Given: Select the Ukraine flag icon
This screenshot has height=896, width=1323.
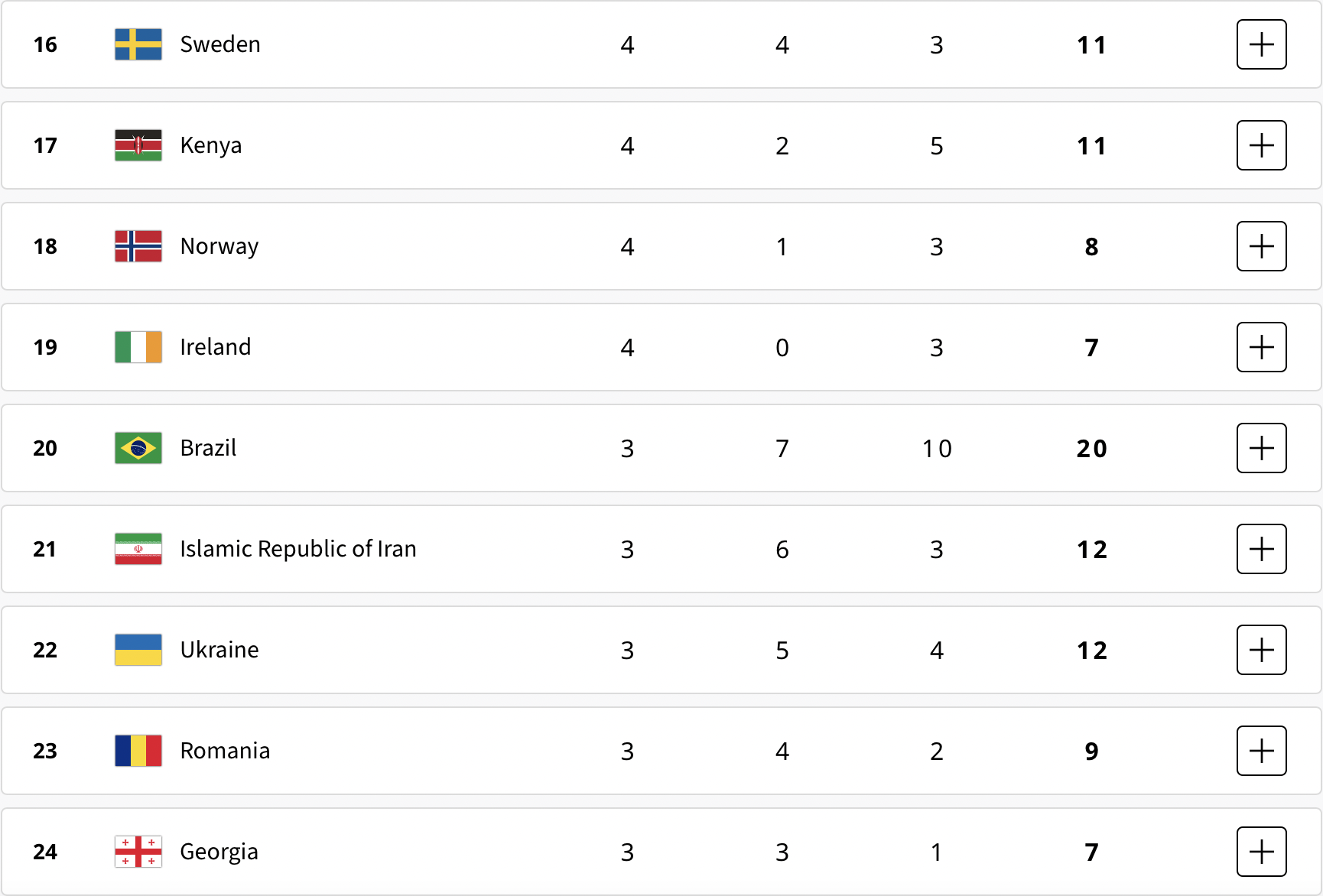Looking at the screenshot, I should 138,650.
